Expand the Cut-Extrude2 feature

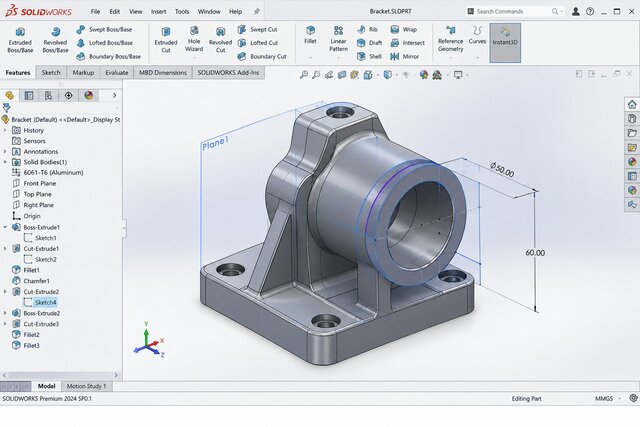5,291
